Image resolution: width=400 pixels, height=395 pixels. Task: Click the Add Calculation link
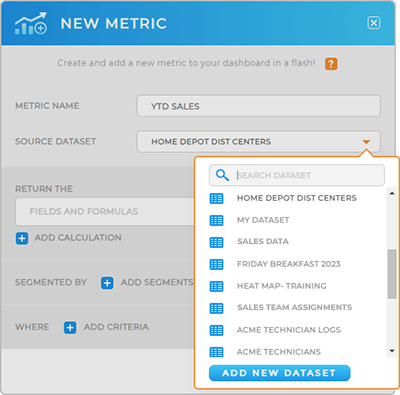(78, 238)
